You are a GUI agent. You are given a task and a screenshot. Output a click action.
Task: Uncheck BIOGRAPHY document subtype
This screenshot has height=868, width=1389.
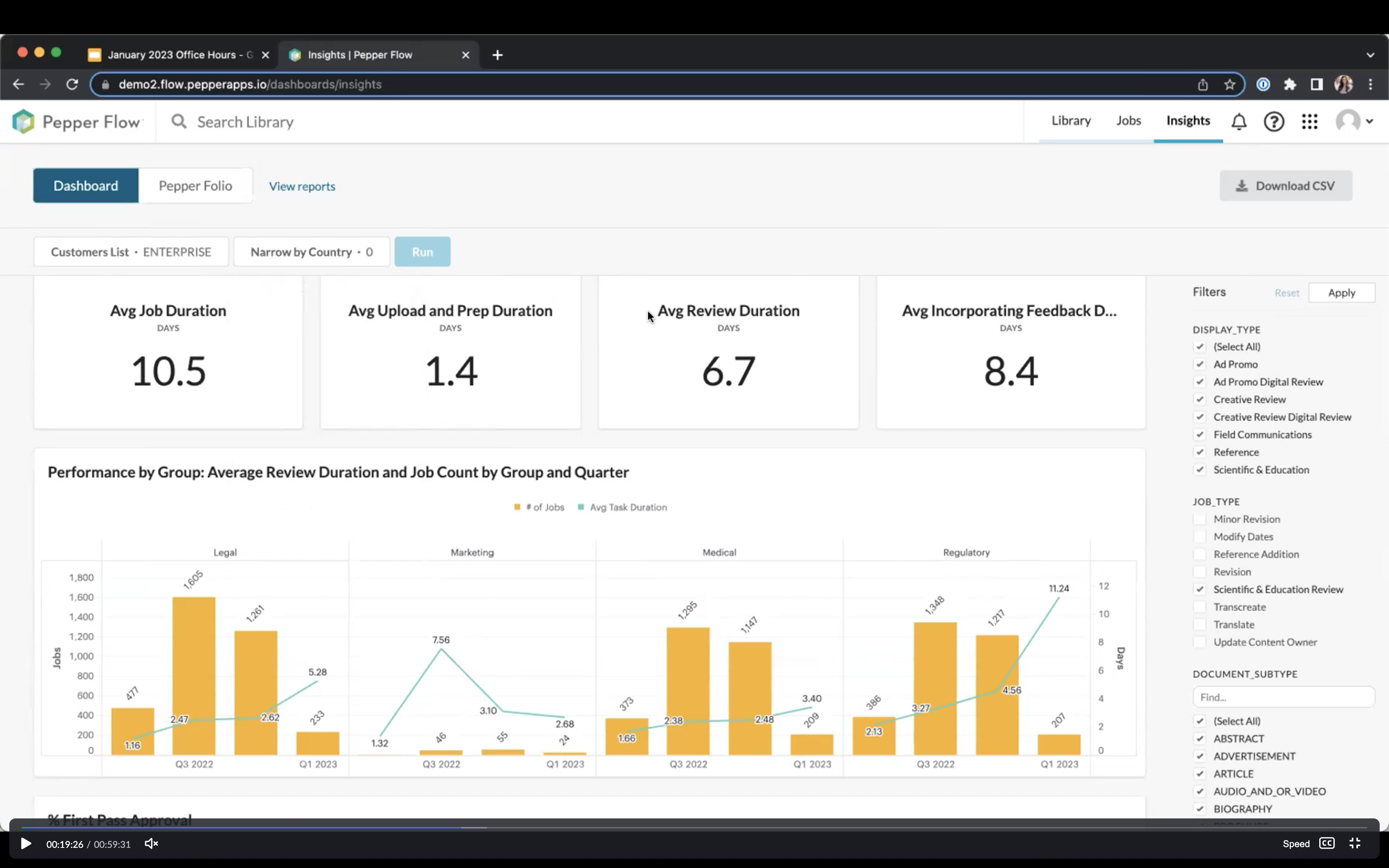tap(1199, 809)
